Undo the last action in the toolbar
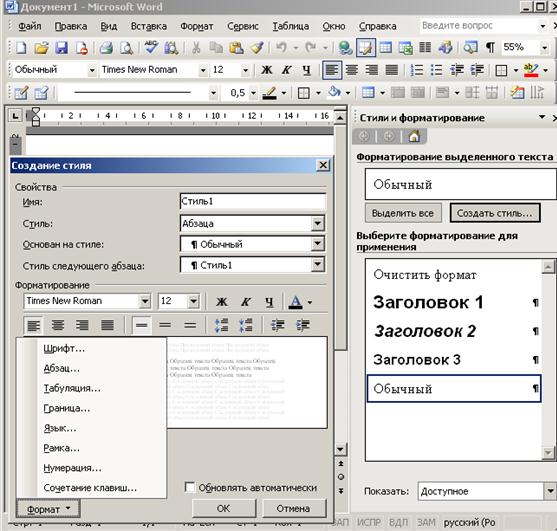 coord(281,48)
